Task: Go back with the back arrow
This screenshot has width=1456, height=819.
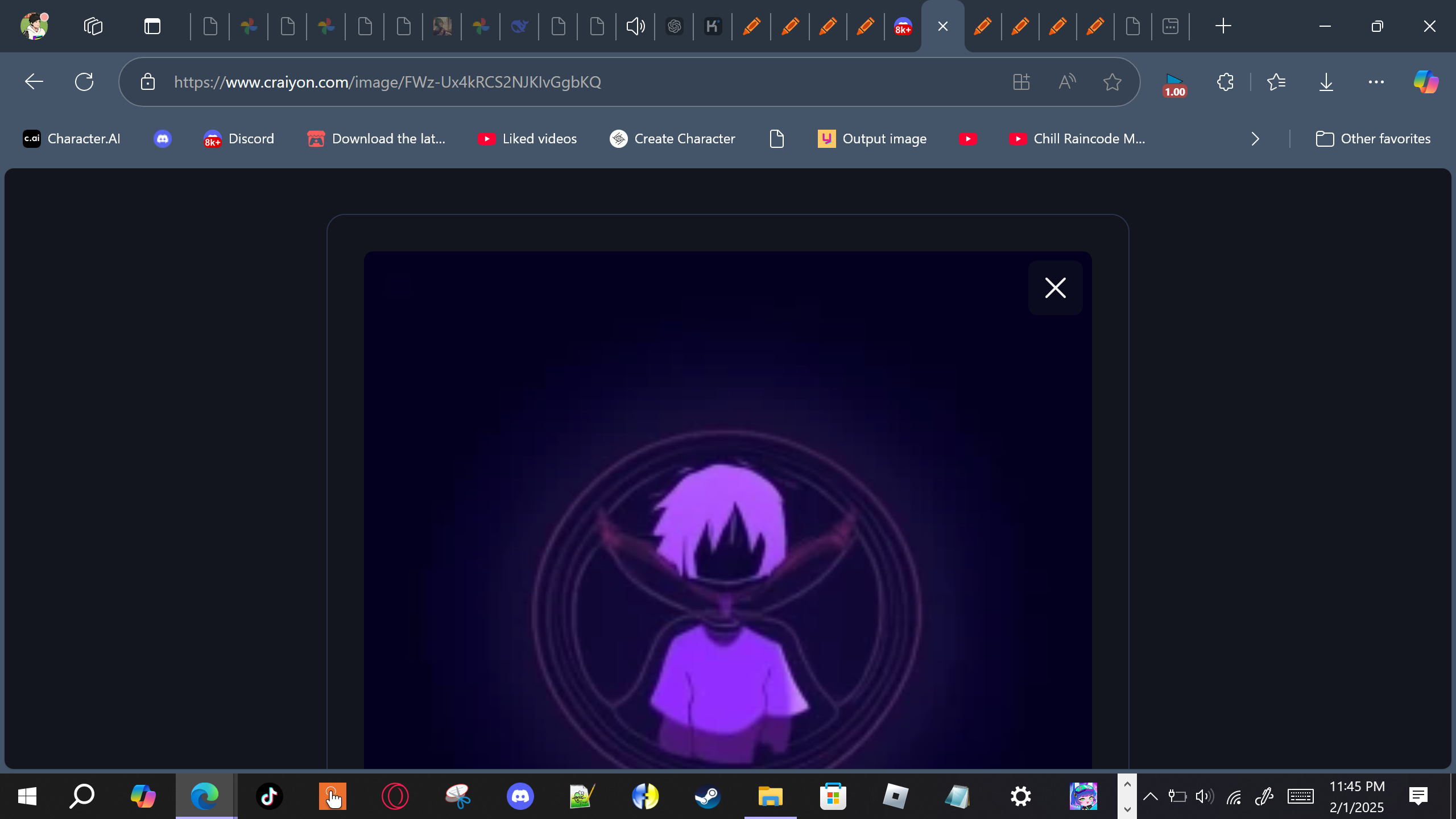Action: (x=34, y=82)
